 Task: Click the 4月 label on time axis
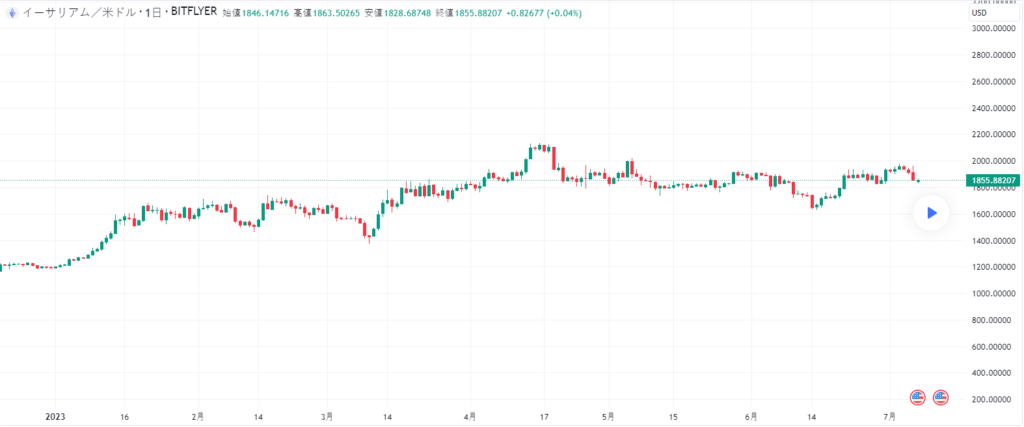point(470,416)
